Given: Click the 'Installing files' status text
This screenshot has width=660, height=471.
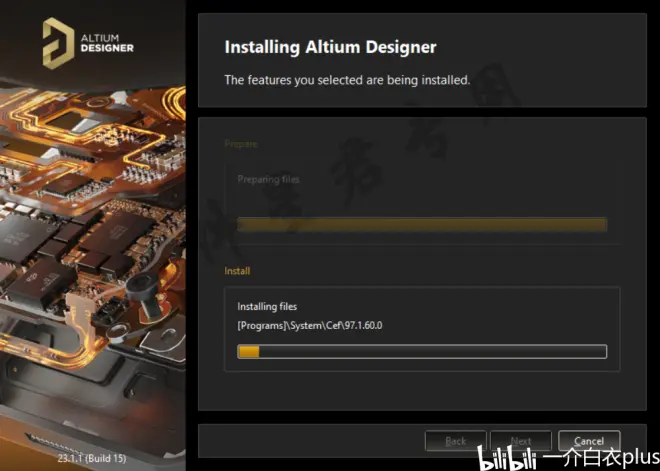Looking at the screenshot, I should (267, 306).
